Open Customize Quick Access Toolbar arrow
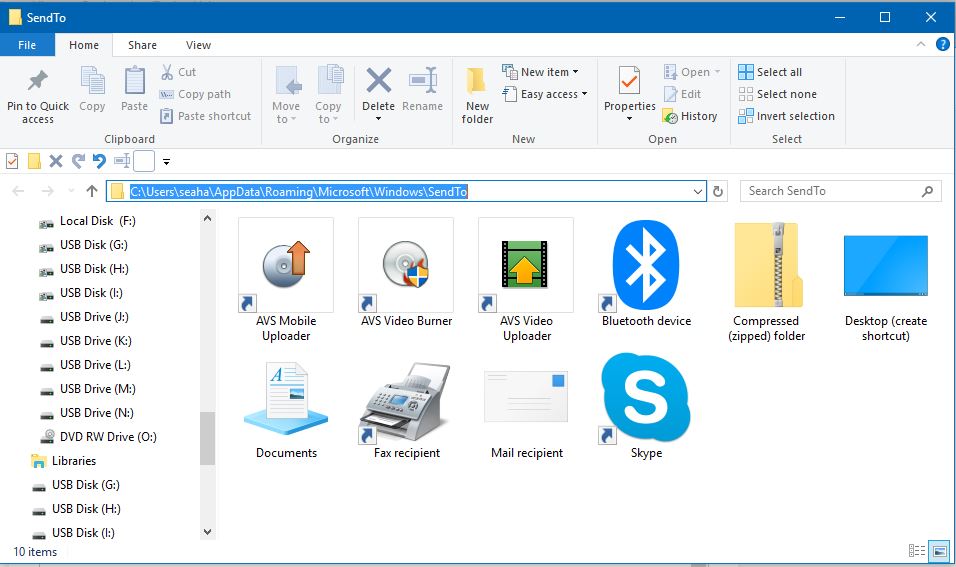This screenshot has height=567, width=956. pyautogui.click(x=166, y=162)
